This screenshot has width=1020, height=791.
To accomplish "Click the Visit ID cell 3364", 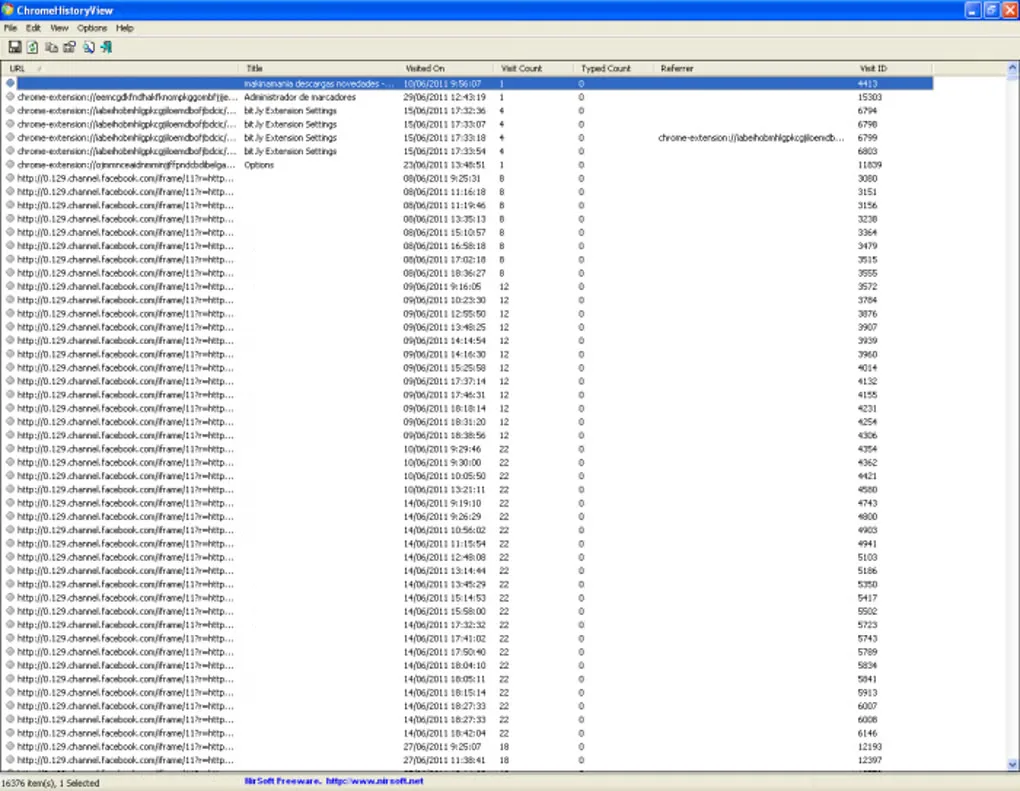I will click(x=867, y=232).
